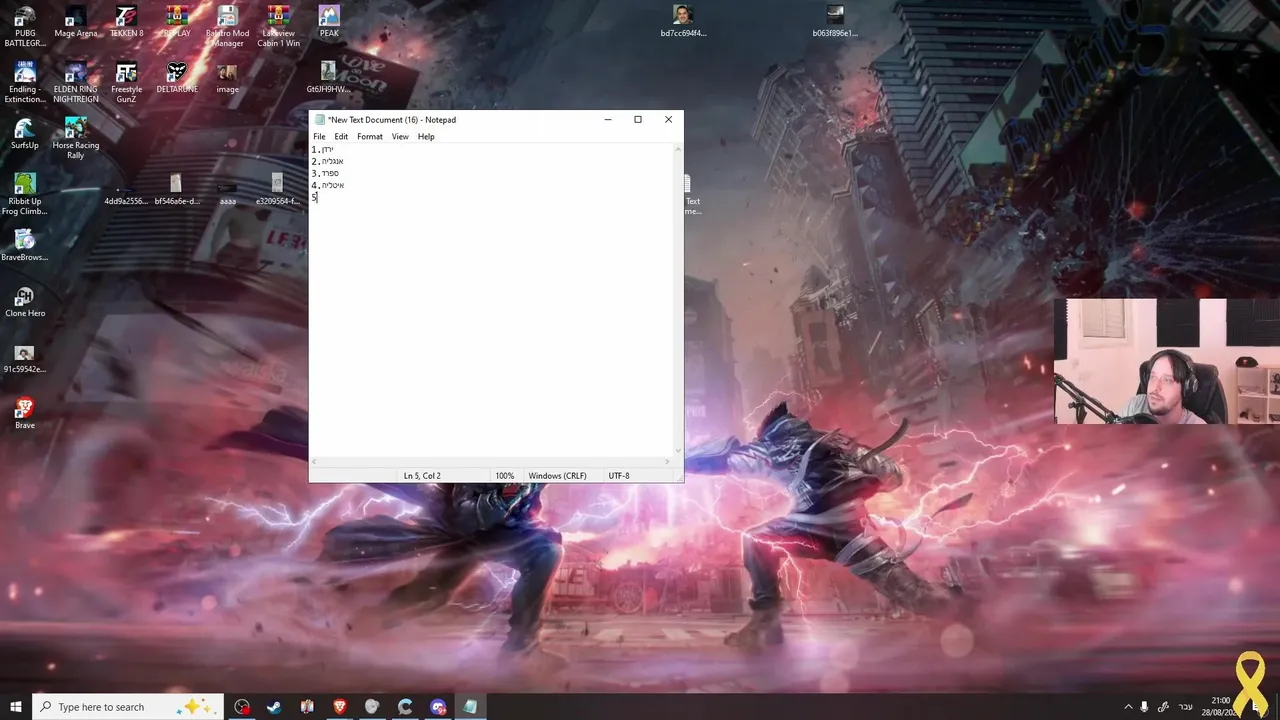Maximize the Notepad window
Screen dimensions: 1280x720
pyautogui.click(x=638, y=120)
